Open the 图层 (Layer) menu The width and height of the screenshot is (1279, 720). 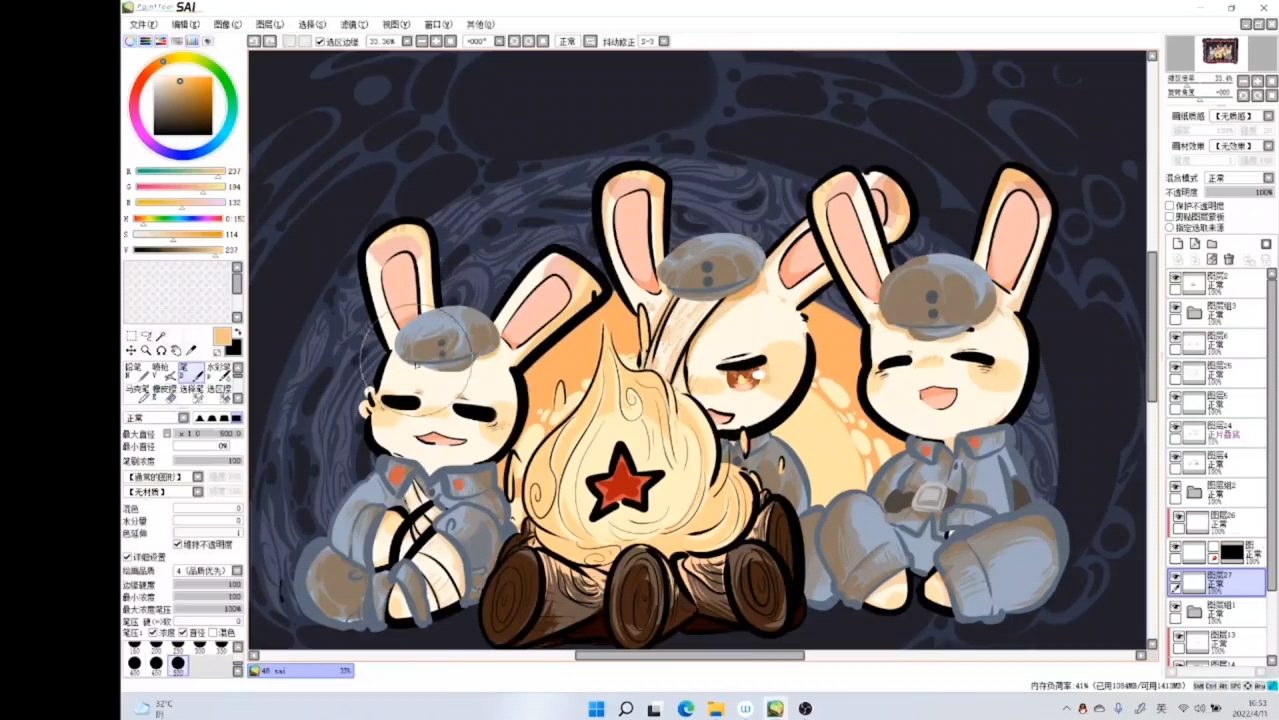(269, 24)
